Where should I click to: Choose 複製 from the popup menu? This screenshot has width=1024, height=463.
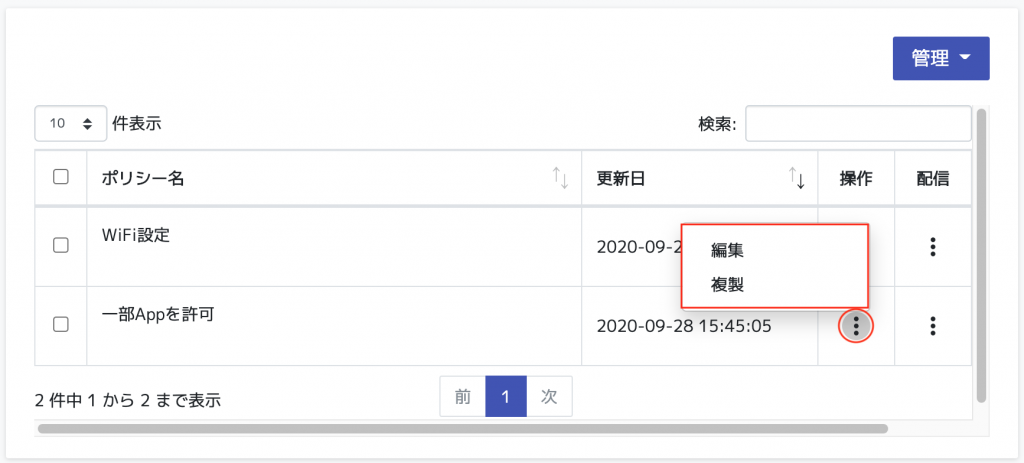point(728,285)
